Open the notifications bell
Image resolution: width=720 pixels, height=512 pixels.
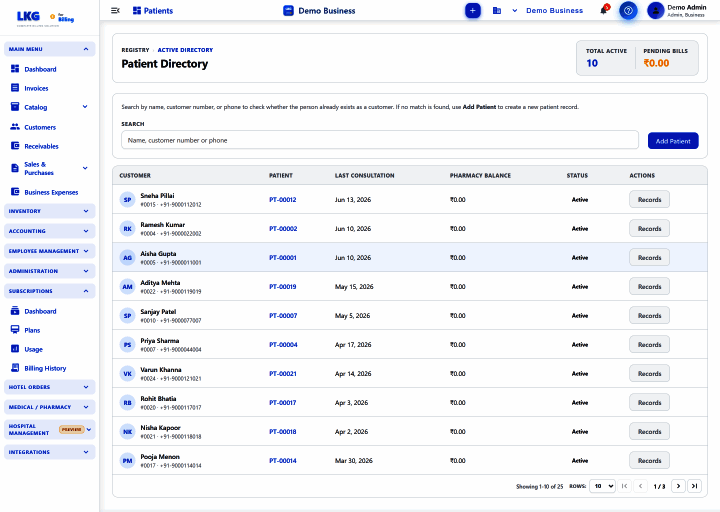click(604, 10)
